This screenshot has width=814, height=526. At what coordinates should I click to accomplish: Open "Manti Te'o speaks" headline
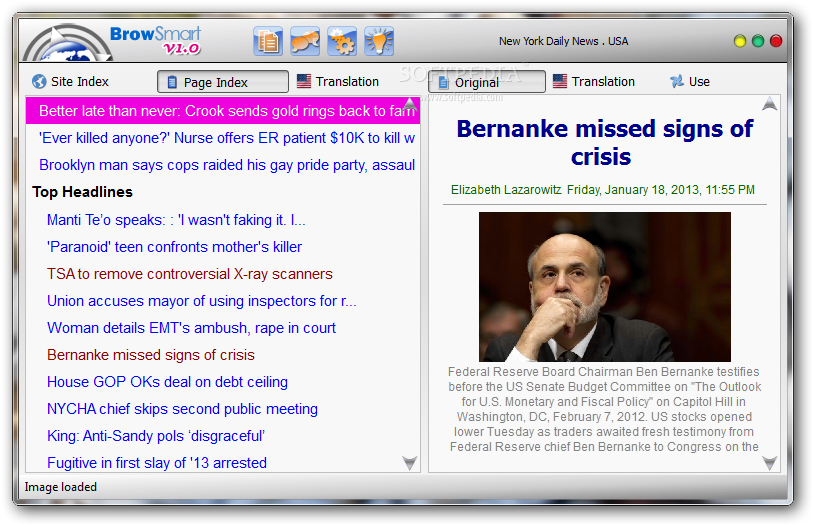click(176, 220)
